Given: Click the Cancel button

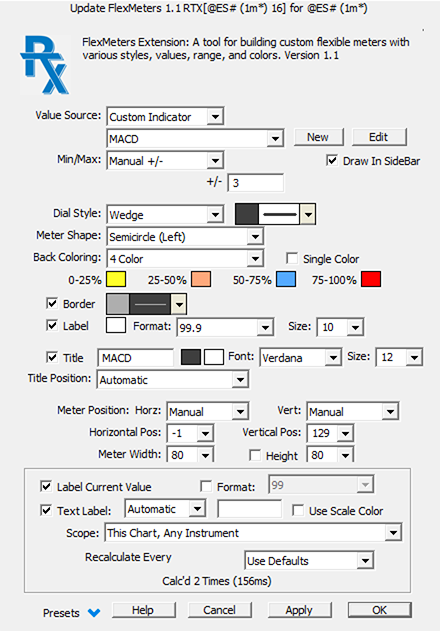Looking at the screenshot, I should coord(219,610).
